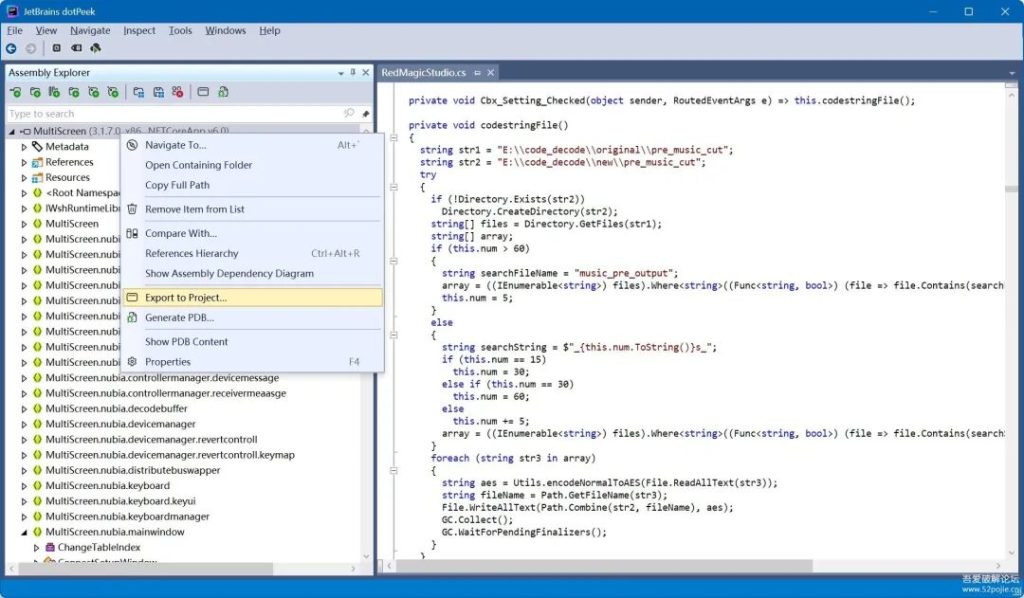Screen dimensions: 1024x598
Task: Open the Inspect menu
Action: coord(139,31)
